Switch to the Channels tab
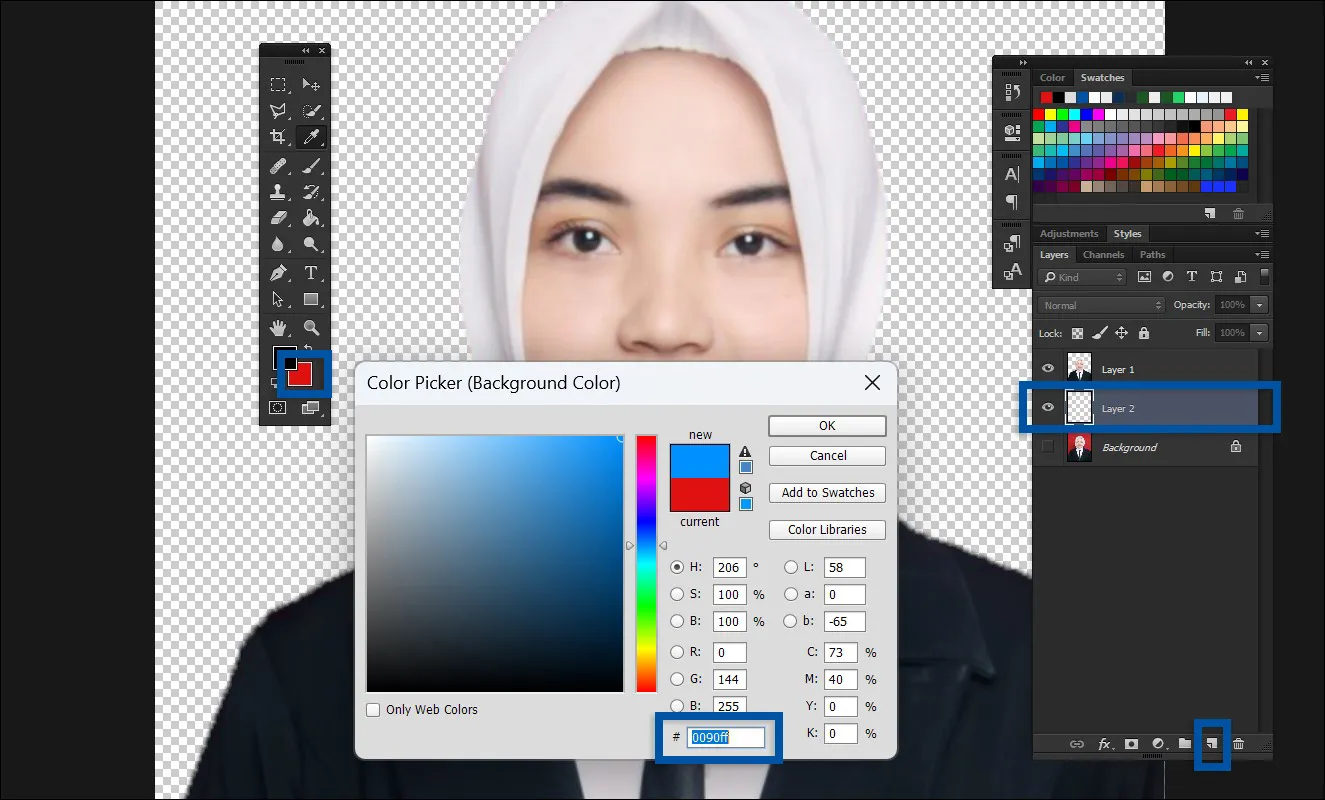The width and height of the screenshot is (1325, 800). click(x=1104, y=254)
